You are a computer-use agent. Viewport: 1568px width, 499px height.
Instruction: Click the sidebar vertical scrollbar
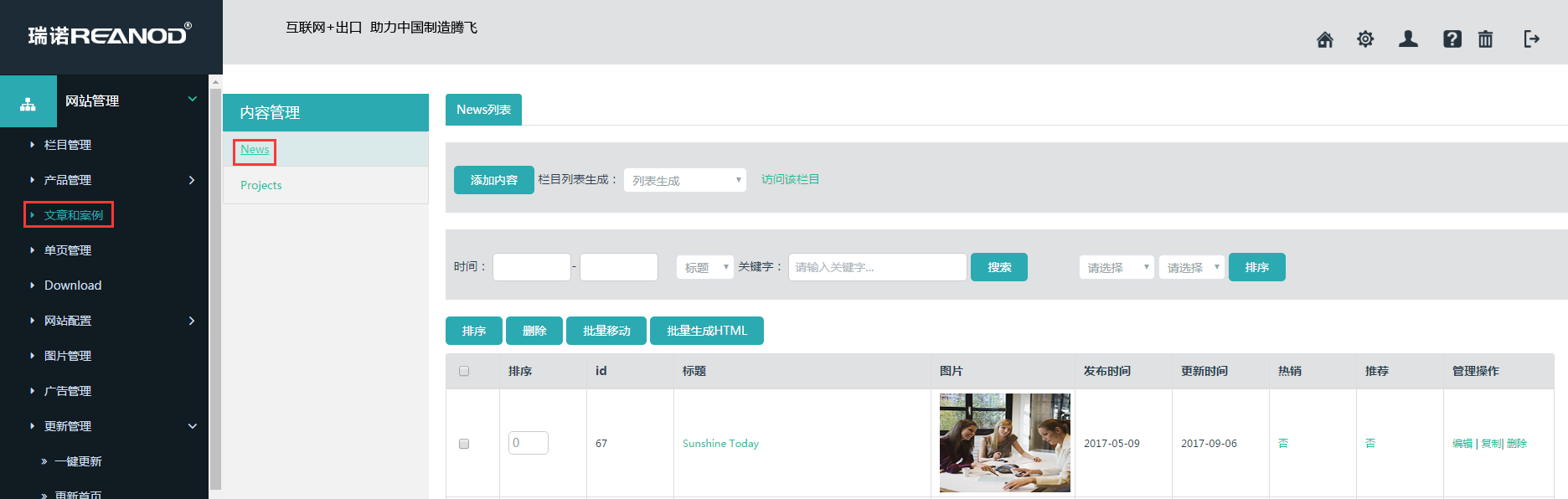click(215, 285)
